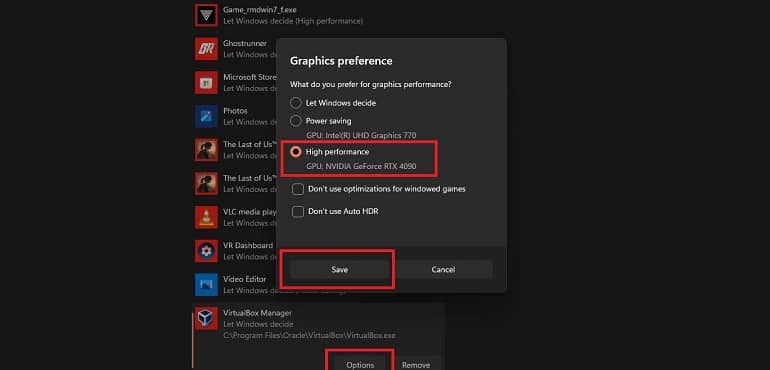Click the VLC media player cone icon
Image resolution: width=770 pixels, height=370 pixels.
point(206,217)
